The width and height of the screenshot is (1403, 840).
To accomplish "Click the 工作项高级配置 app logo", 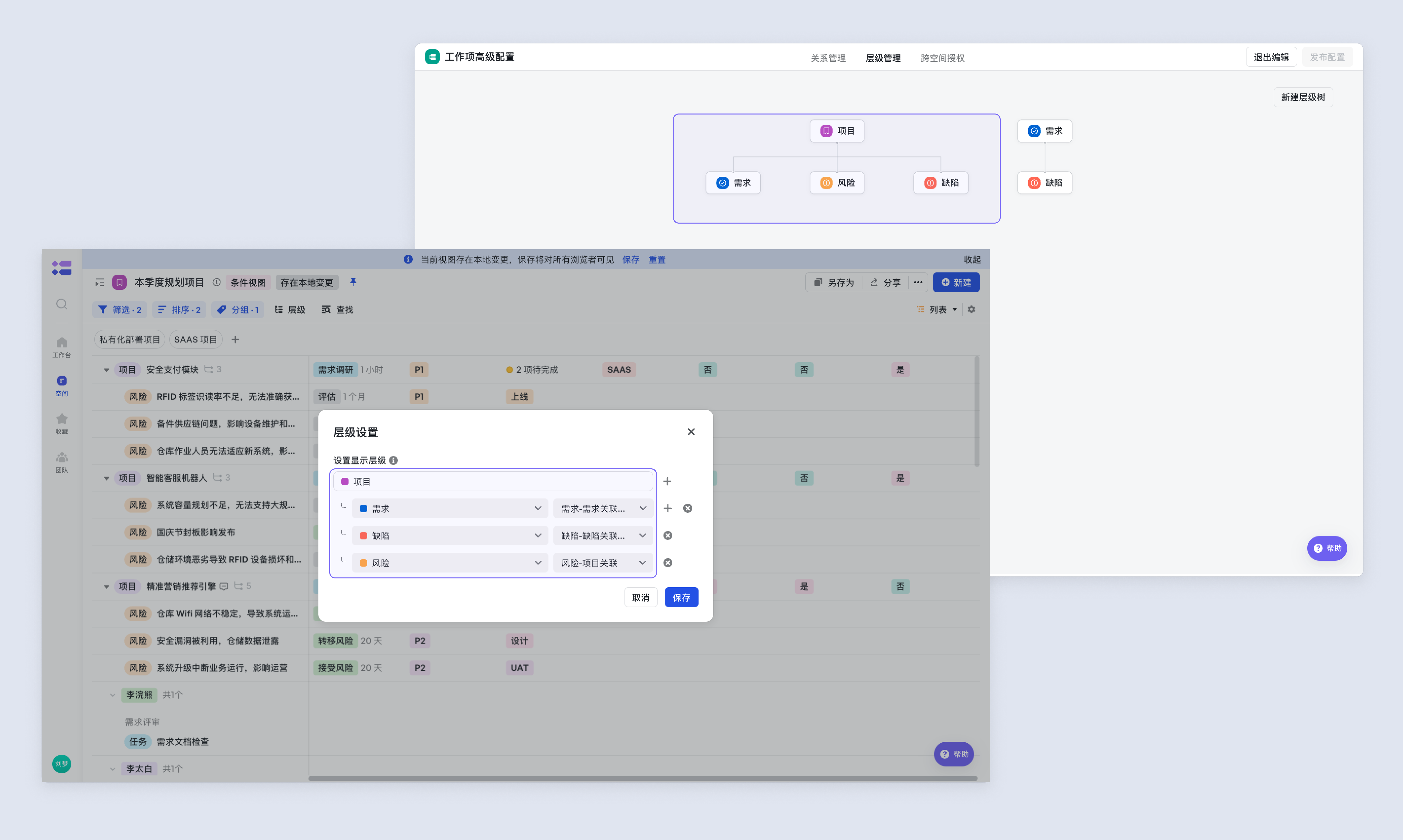I will click(432, 57).
